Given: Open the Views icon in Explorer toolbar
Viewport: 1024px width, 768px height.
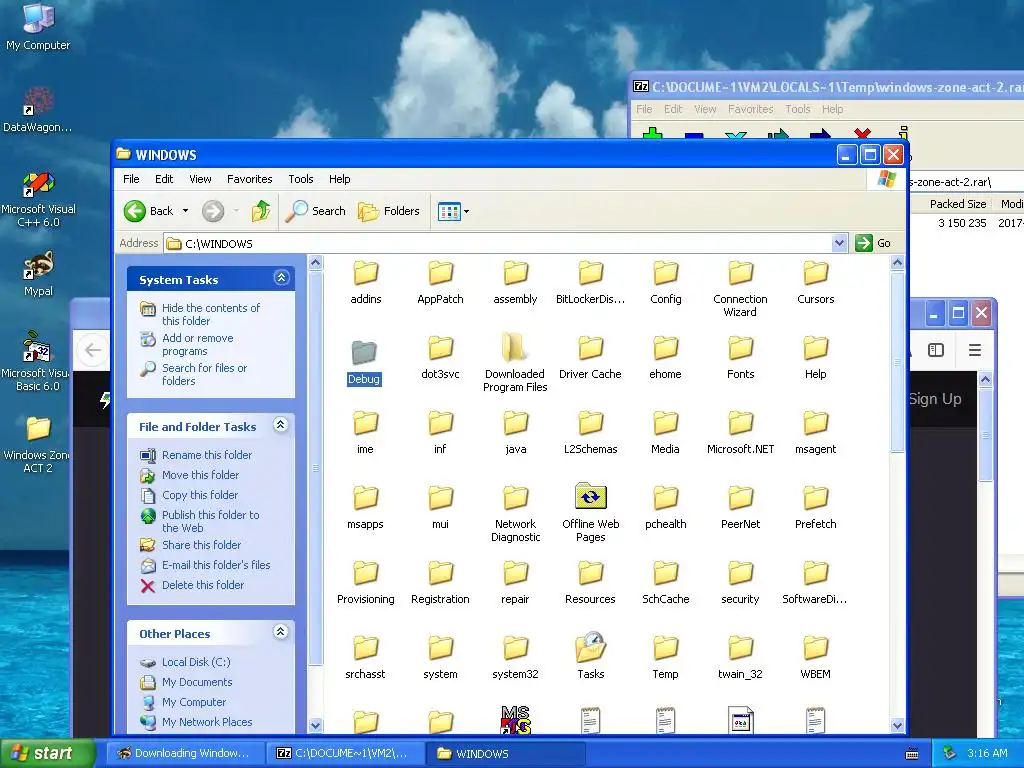Looking at the screenshot, I should [x=449, y=212].
